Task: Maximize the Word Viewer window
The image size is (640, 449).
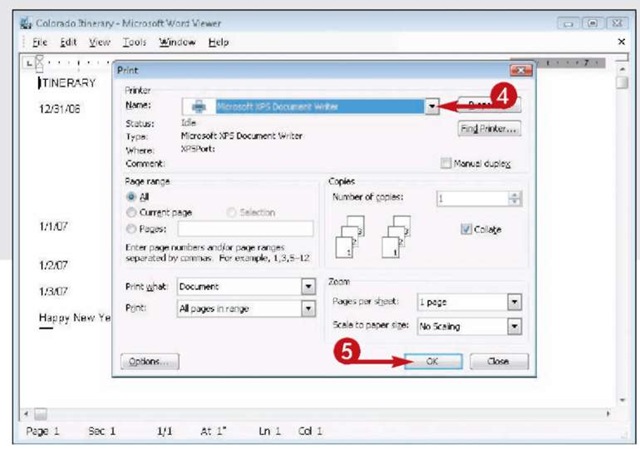Action: [x=592, y=23]
